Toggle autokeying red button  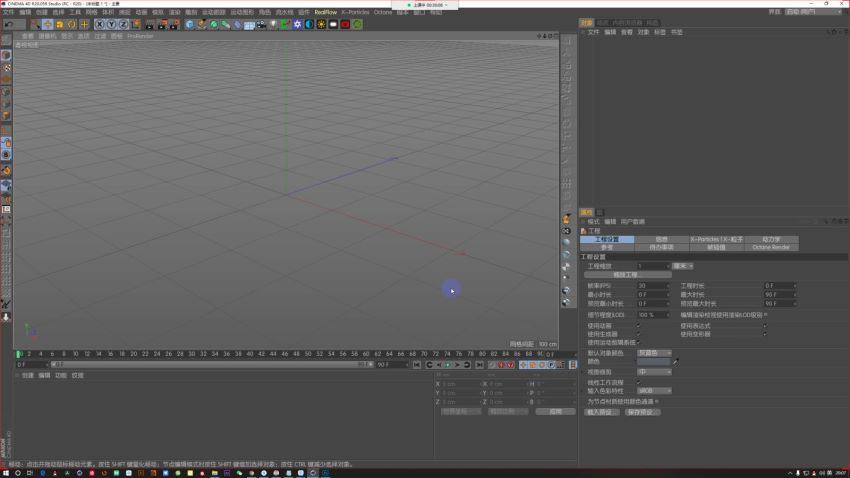tap(501, 365)
